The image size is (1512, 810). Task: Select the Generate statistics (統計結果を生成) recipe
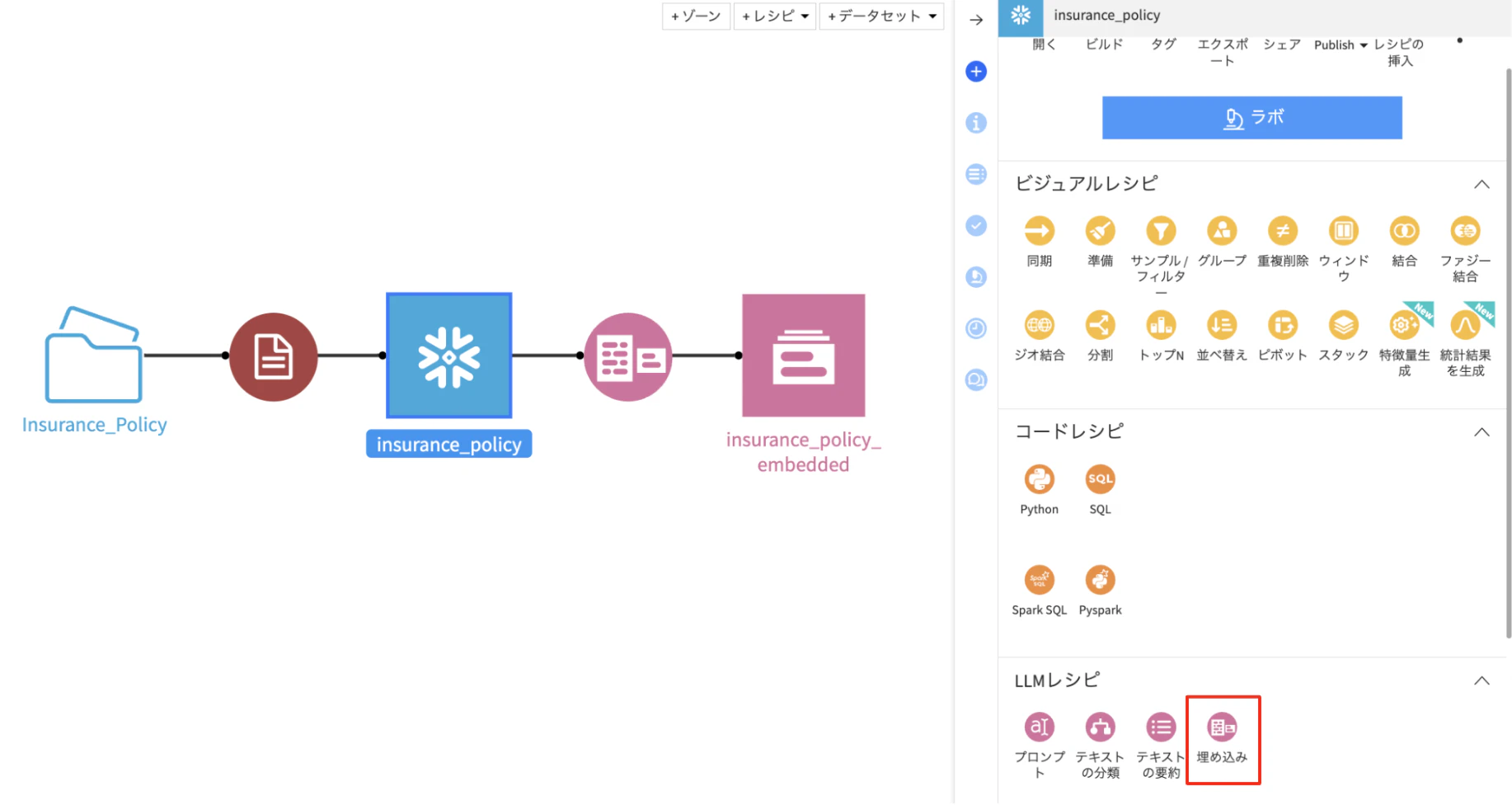click(1465, 325)
